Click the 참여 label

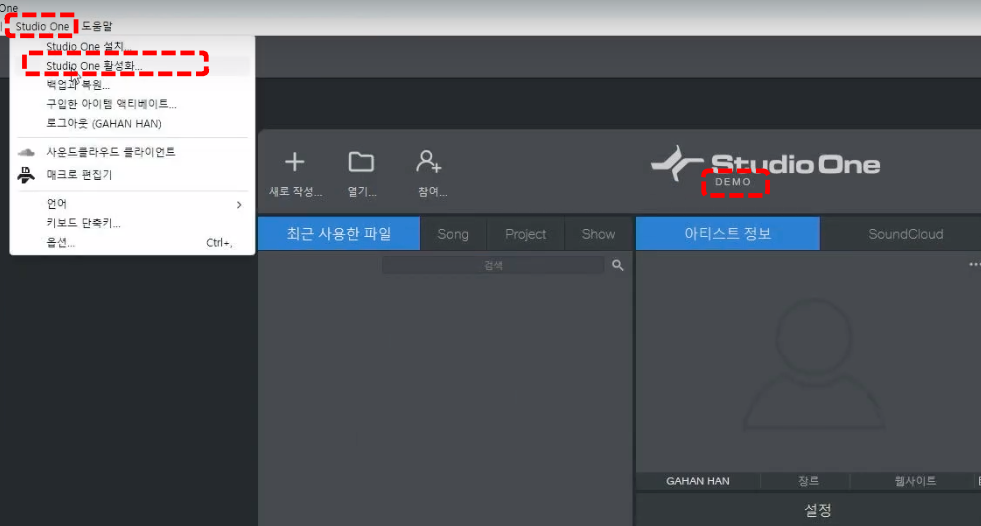point(432,192)
